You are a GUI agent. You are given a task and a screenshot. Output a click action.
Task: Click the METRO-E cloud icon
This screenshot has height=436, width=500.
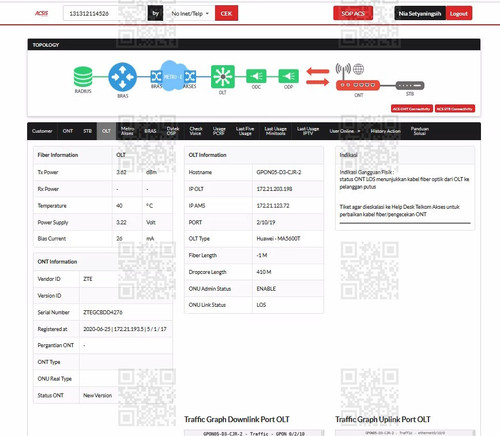click(172, 76)
